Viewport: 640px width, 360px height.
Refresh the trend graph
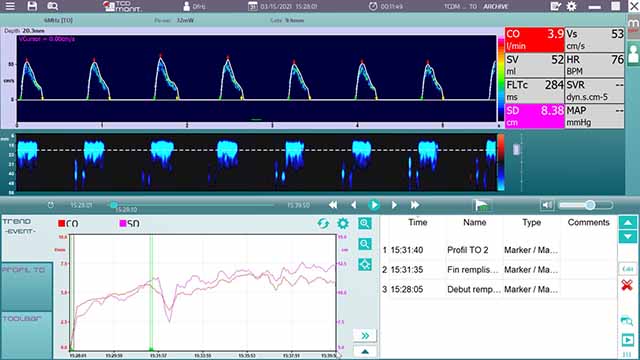point(323,223)
